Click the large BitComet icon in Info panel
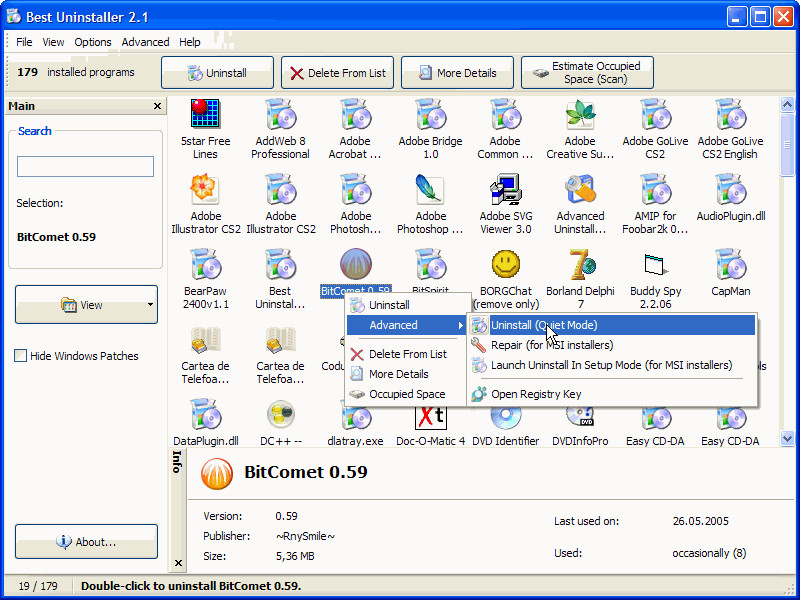Viewport: 800px width, 600px height. 217,473
